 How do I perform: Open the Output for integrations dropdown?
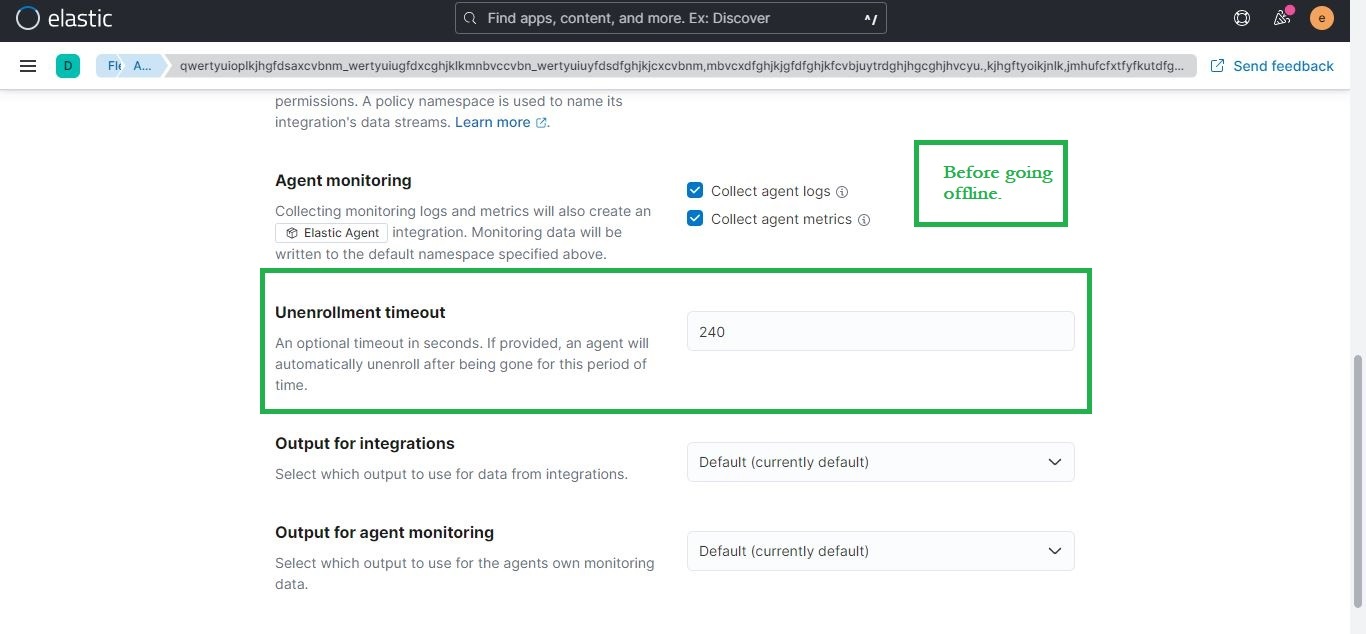click(879, 461)
